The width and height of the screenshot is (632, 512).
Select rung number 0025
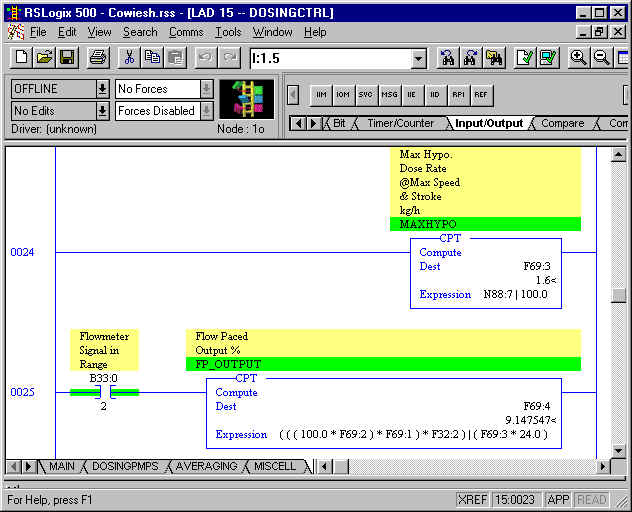point(22,392)
